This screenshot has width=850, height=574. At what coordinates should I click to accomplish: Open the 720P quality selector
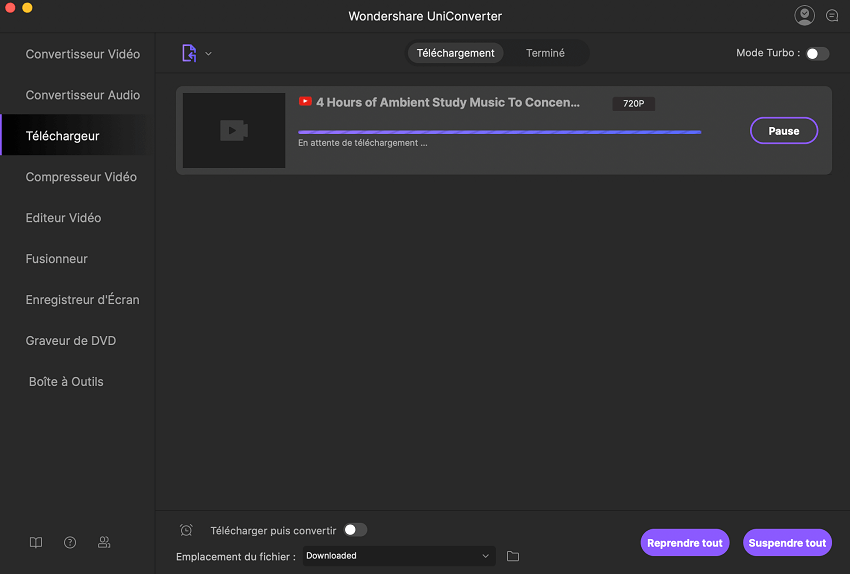633,103
